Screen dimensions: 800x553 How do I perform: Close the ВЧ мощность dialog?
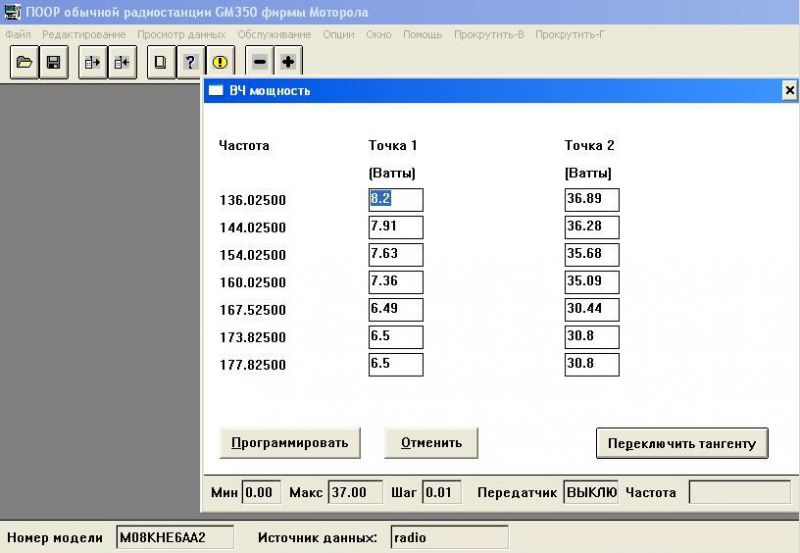click(789, 90)
